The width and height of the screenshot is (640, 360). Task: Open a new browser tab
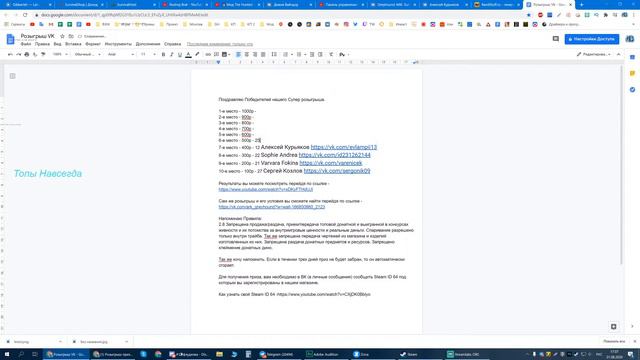click(582, 4)
